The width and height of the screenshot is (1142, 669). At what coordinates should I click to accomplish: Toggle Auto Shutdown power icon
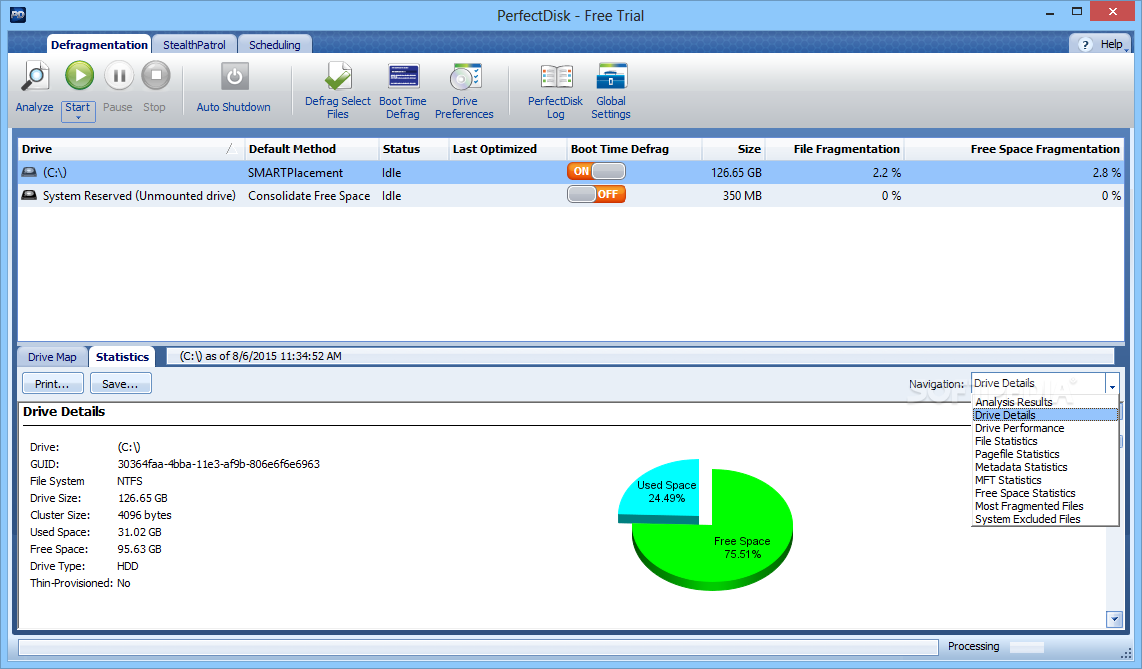click(234, 76)
